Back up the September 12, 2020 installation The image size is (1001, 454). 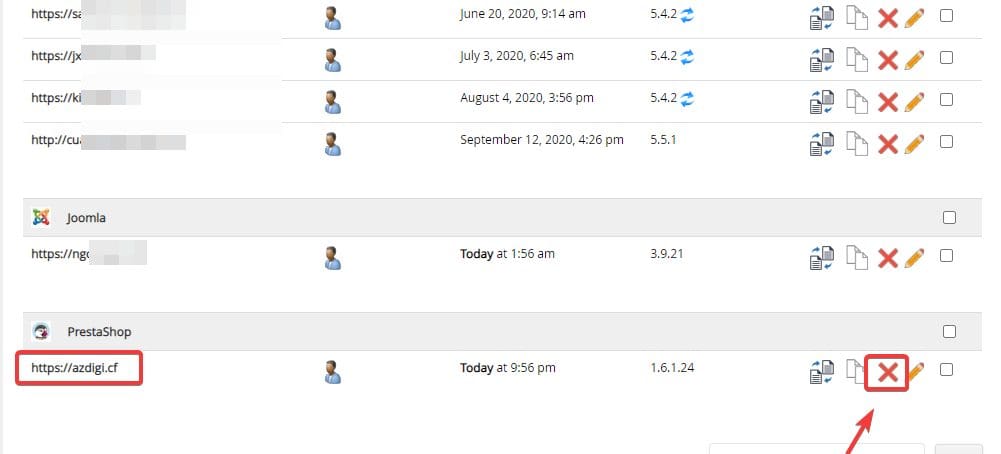[821, 144]
